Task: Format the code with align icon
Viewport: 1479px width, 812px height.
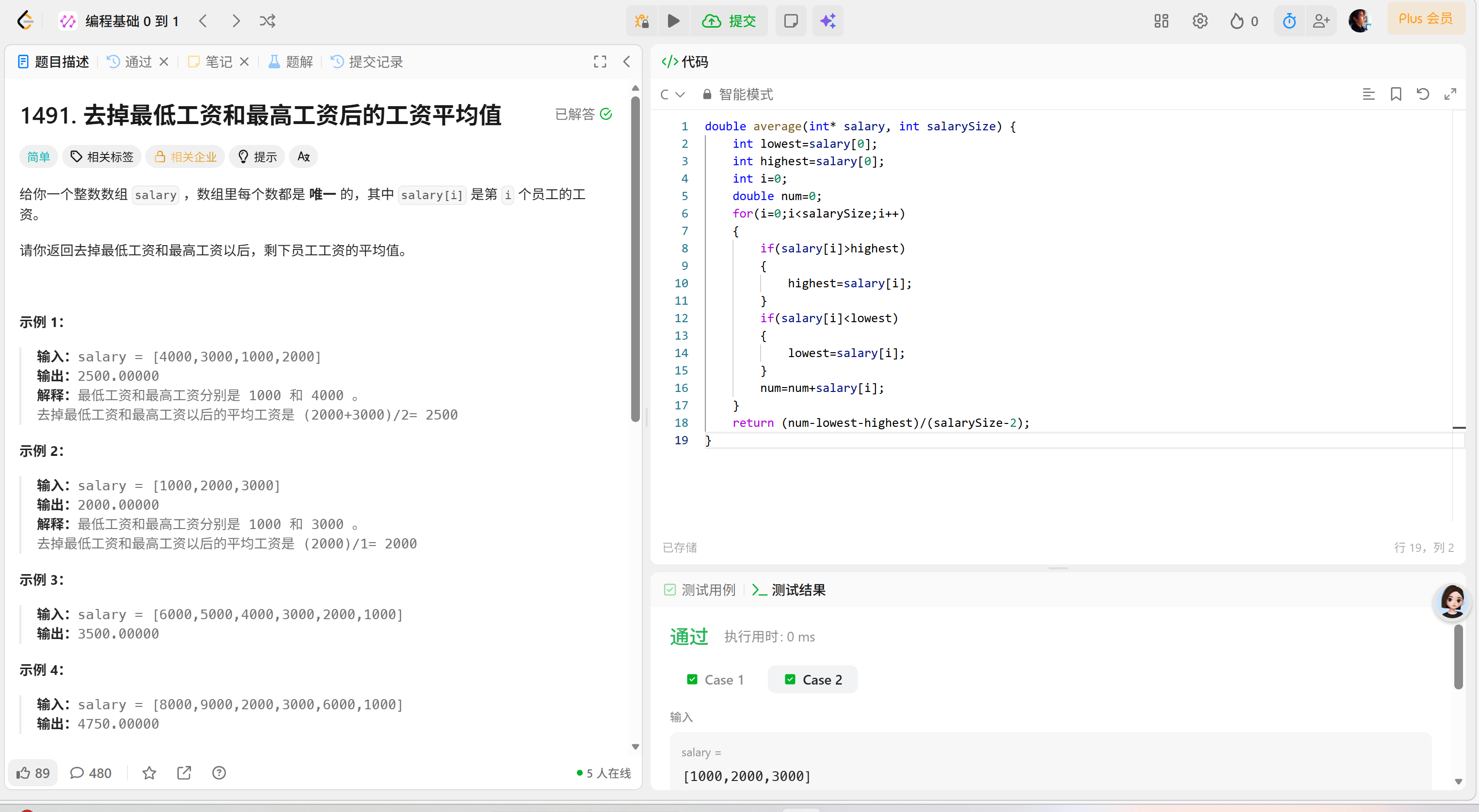Action: [x=1369, y=94]
